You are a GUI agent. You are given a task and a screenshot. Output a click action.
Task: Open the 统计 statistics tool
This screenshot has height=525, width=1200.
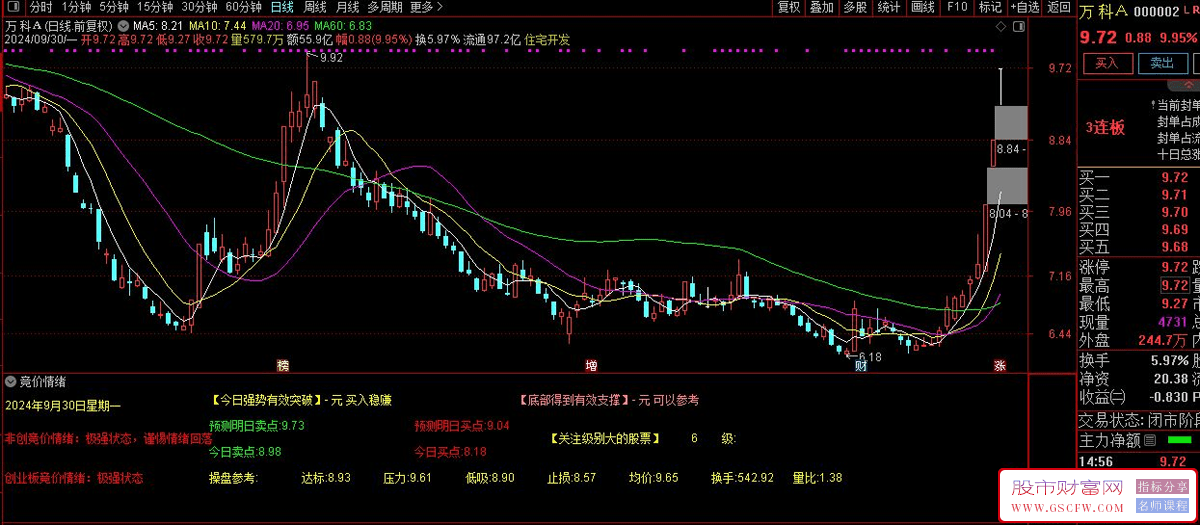click(888, 7)
